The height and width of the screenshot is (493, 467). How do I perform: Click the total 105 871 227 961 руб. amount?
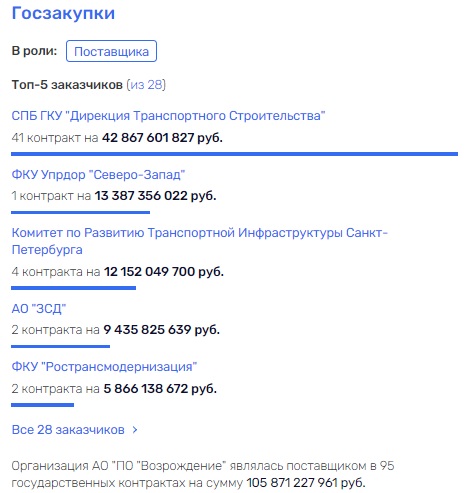(306, 482)
